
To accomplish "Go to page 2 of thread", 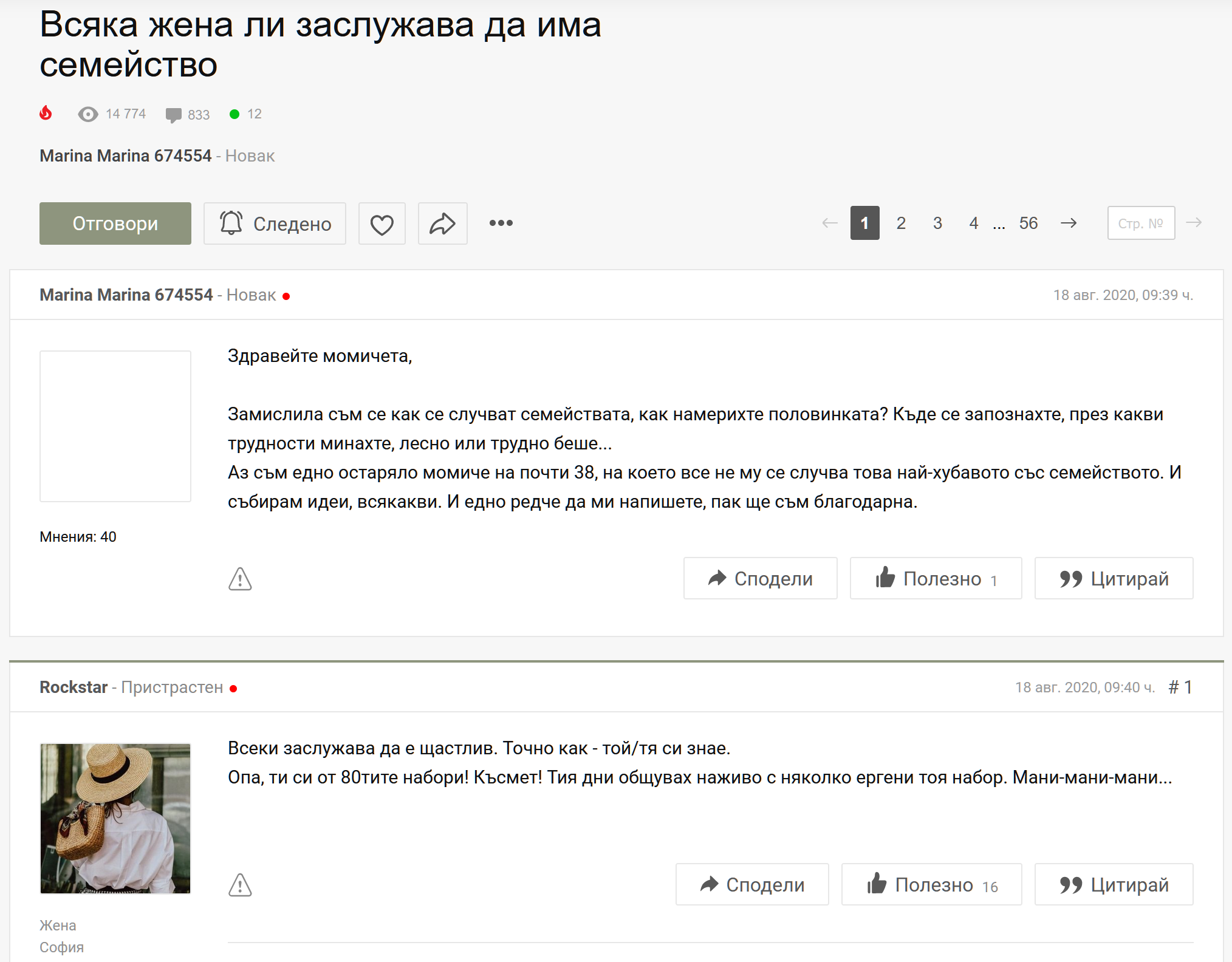I will pos(901,223).
